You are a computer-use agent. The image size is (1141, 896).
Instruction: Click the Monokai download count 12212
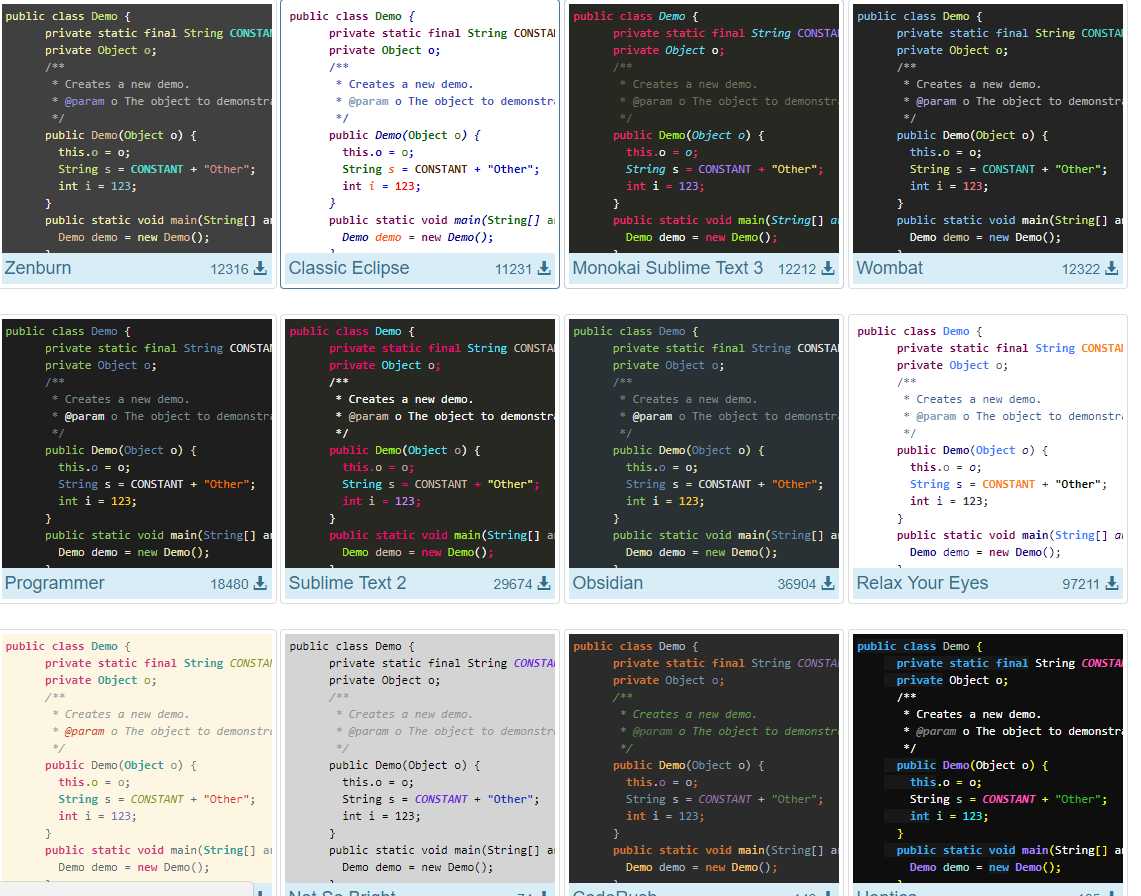(797, 269)
